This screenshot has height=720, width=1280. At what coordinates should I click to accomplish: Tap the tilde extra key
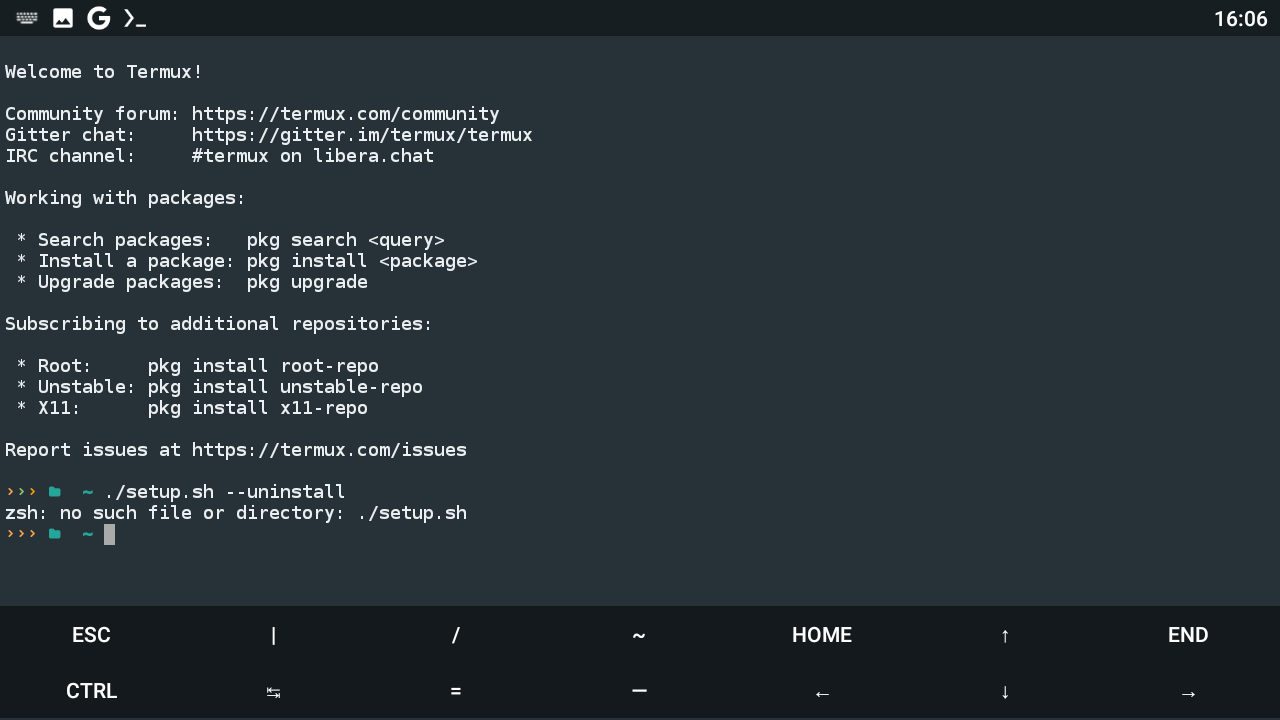click(x=639, y=635)
